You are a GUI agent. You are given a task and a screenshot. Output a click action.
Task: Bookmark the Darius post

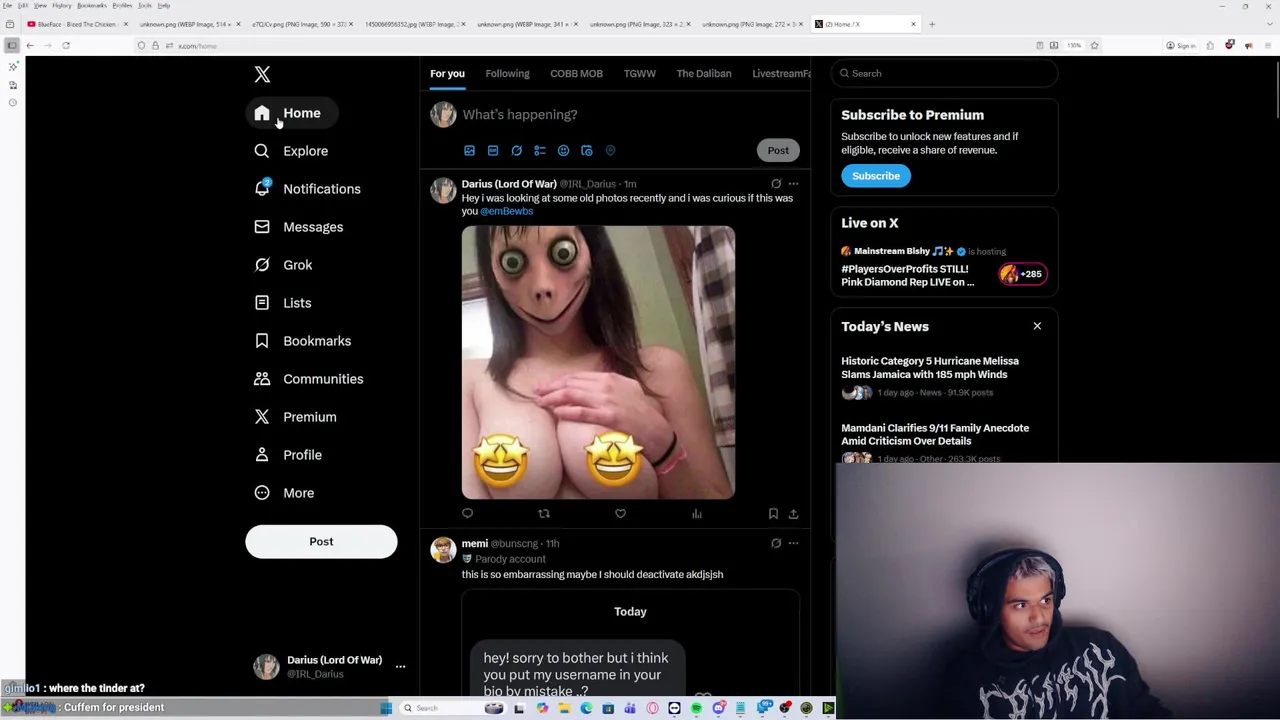click(x=773, y=514)
